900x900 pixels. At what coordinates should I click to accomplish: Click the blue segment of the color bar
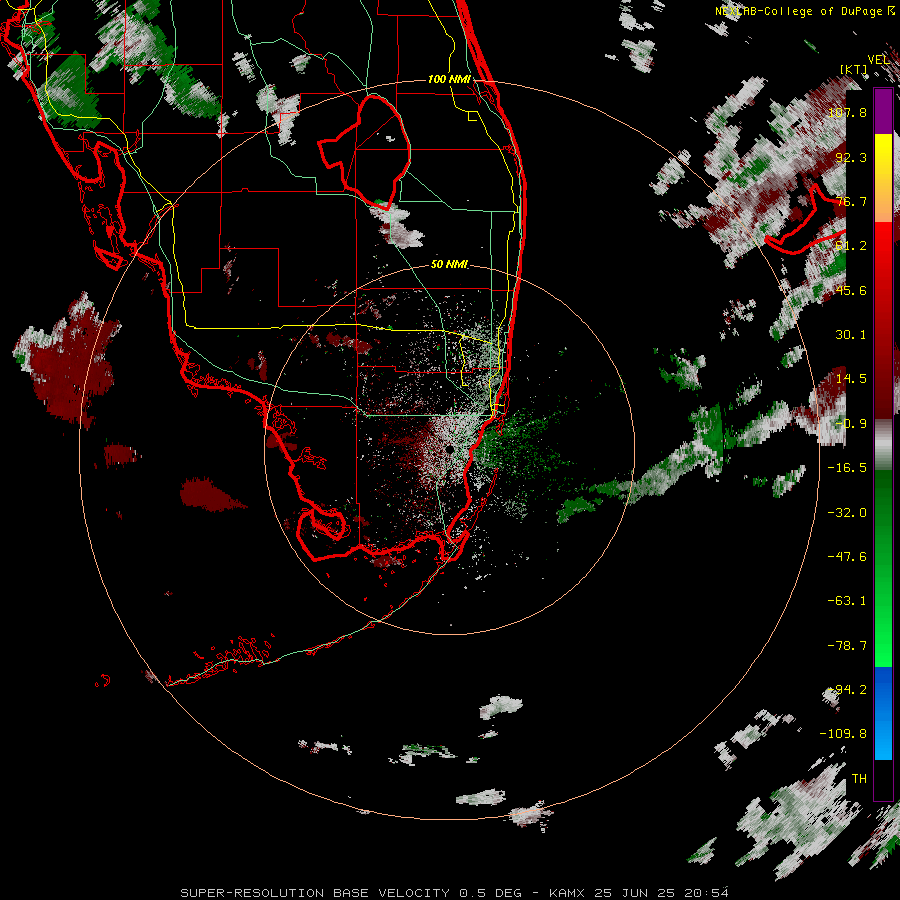point(883,713)
